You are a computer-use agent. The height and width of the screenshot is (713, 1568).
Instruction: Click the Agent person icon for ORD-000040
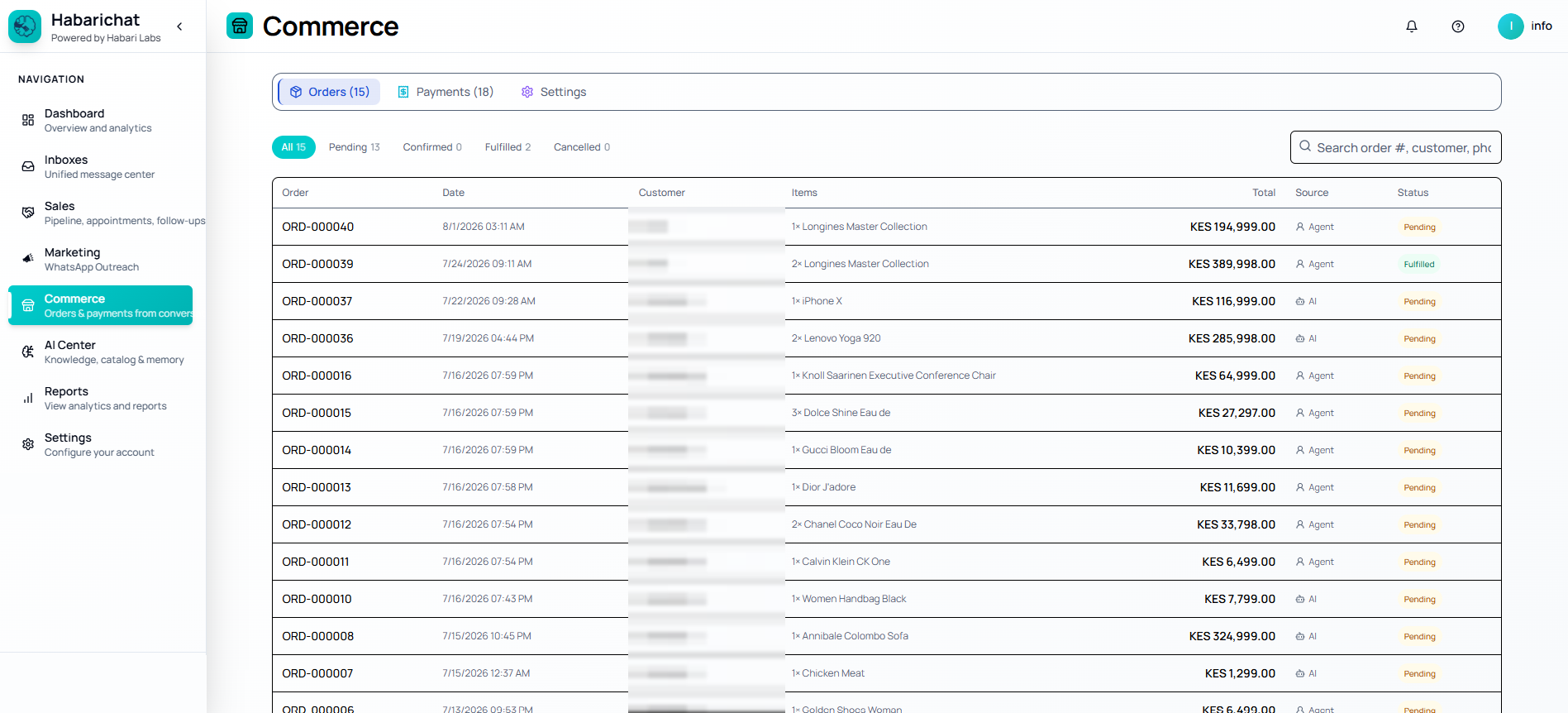pyautogui.click(x=1300, y=227)
